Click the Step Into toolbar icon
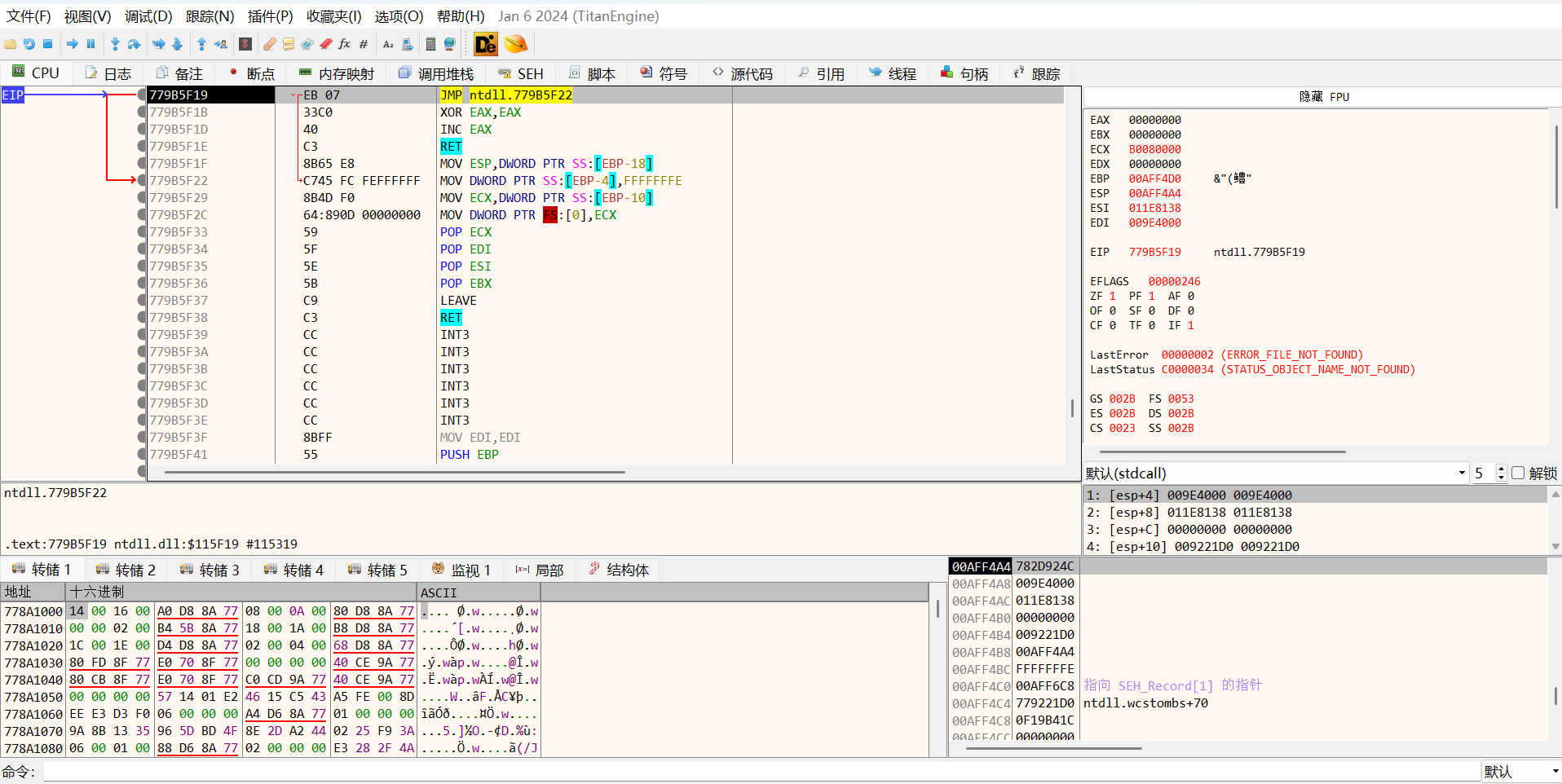This screenshot has height=784, width=1562. (x=115, y=44)
